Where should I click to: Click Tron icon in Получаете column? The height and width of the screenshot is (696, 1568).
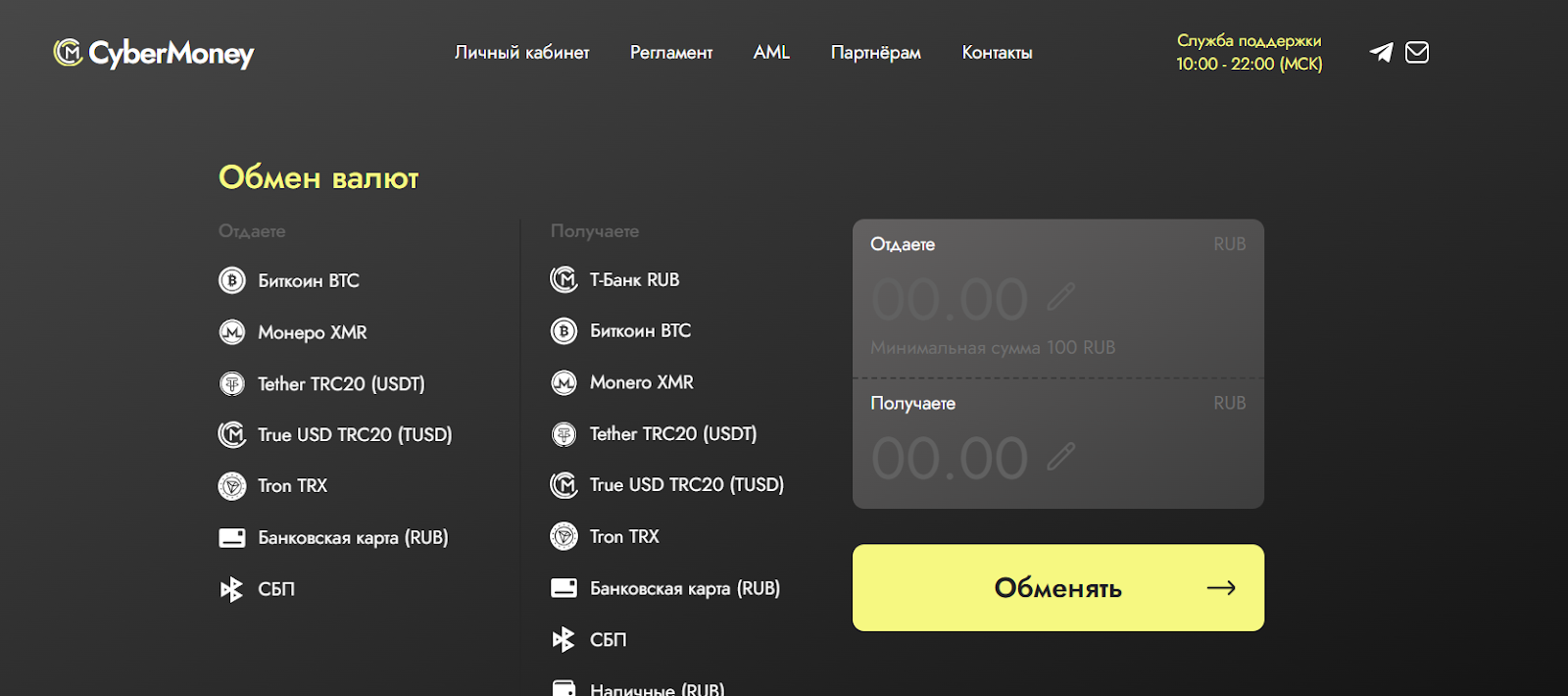point(564,536)
